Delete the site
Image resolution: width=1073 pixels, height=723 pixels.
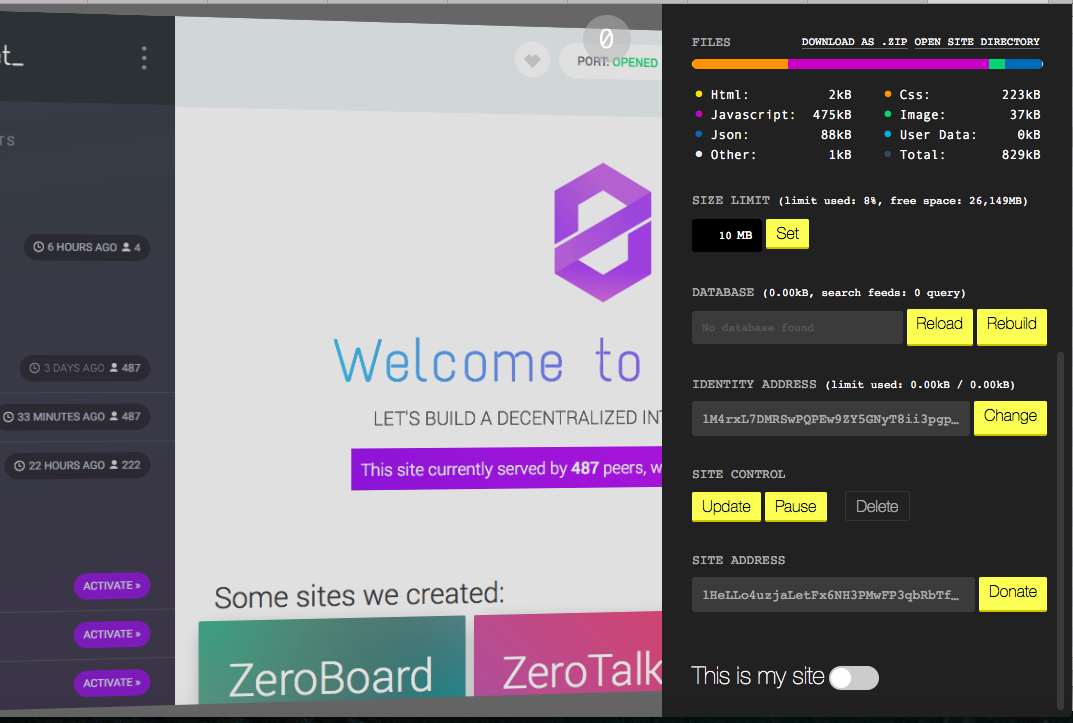(x=877, y=506)
